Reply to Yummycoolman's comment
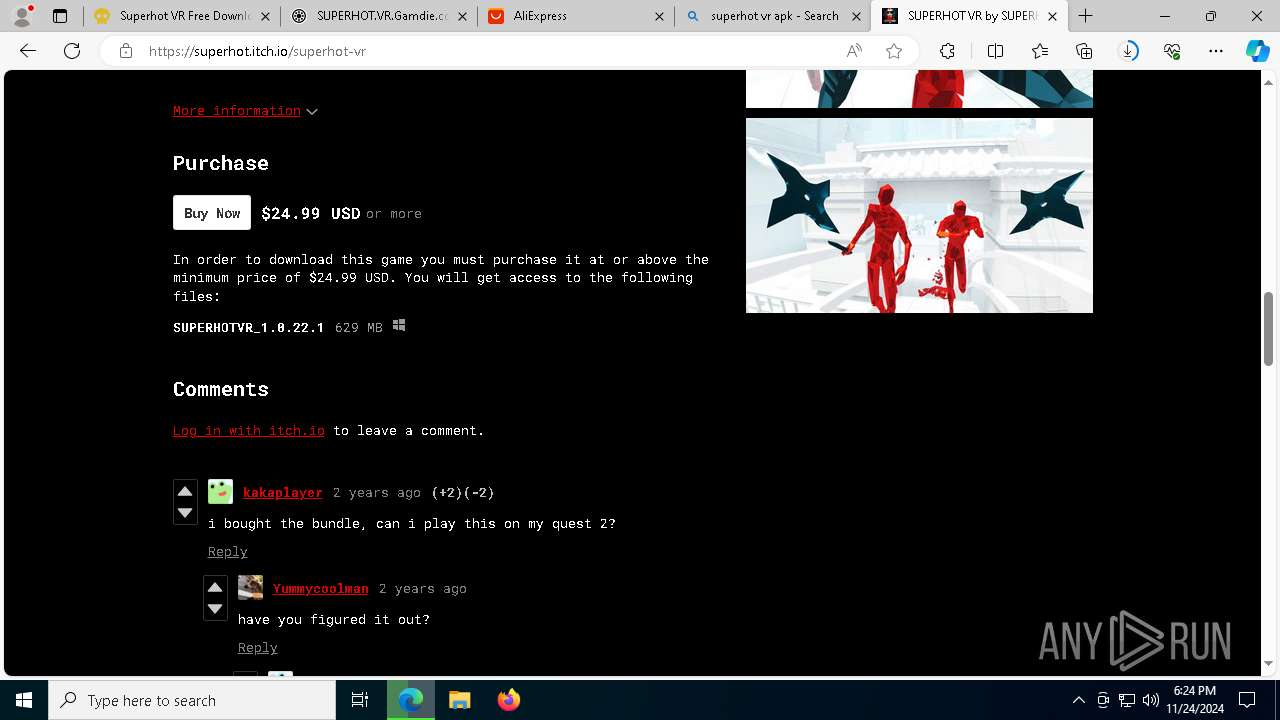Viewport: 1280px width, 720px height. (x=258, y=648)
